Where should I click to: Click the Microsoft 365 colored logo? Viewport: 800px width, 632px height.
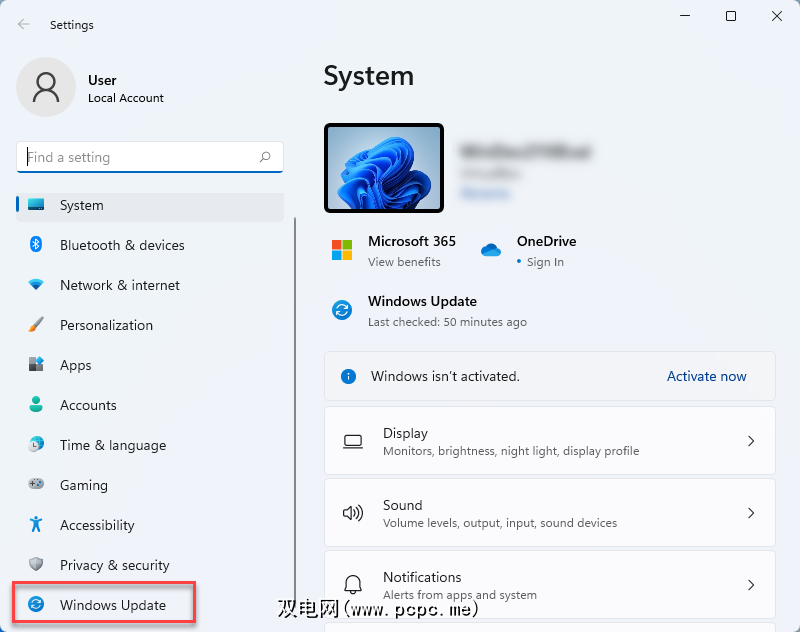click(342, 250)
